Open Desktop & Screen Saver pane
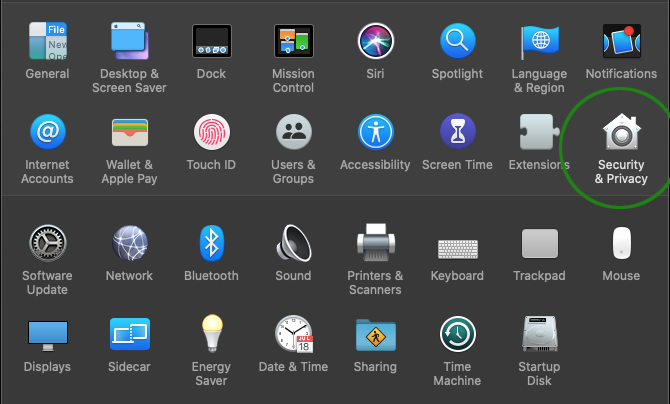Viewport: 670px width, 404px height. click(x=129, y=41)
